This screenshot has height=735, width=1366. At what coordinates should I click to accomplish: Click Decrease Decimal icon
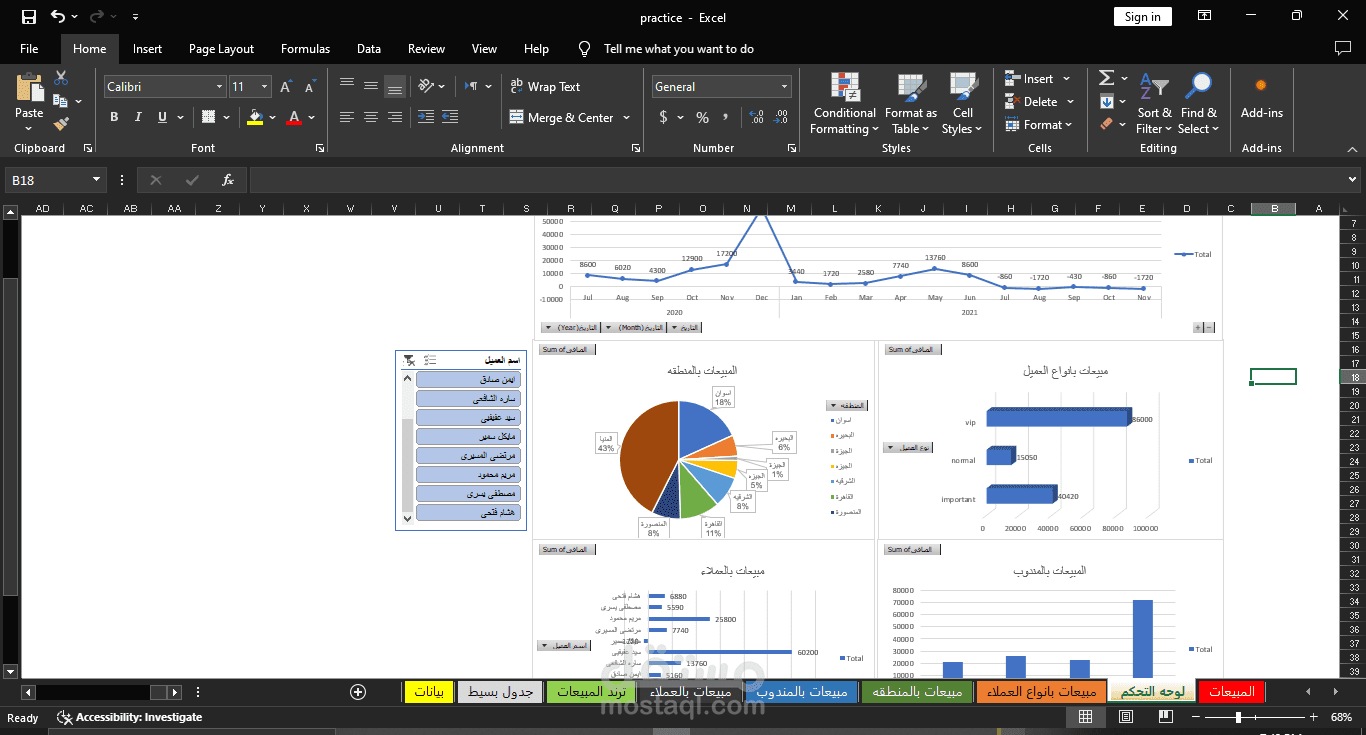[x=781, y=117]
